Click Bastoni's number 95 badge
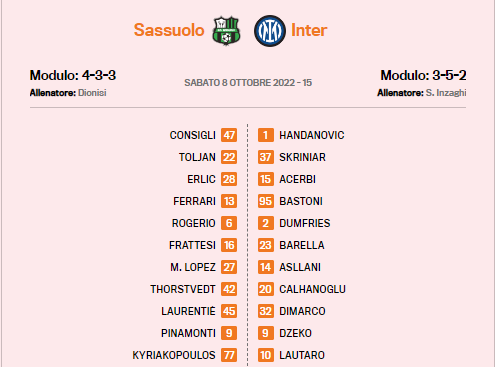The height and width of the screenshot is (367, 495). [x=266, y=201]
